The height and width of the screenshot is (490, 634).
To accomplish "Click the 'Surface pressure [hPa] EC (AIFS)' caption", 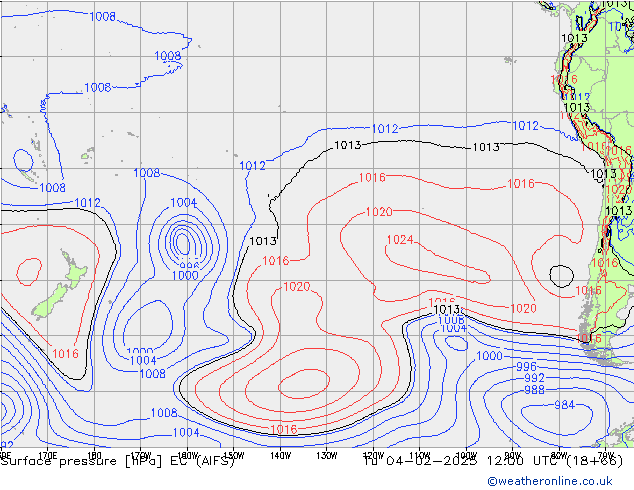I will click(x=118, y=461).
